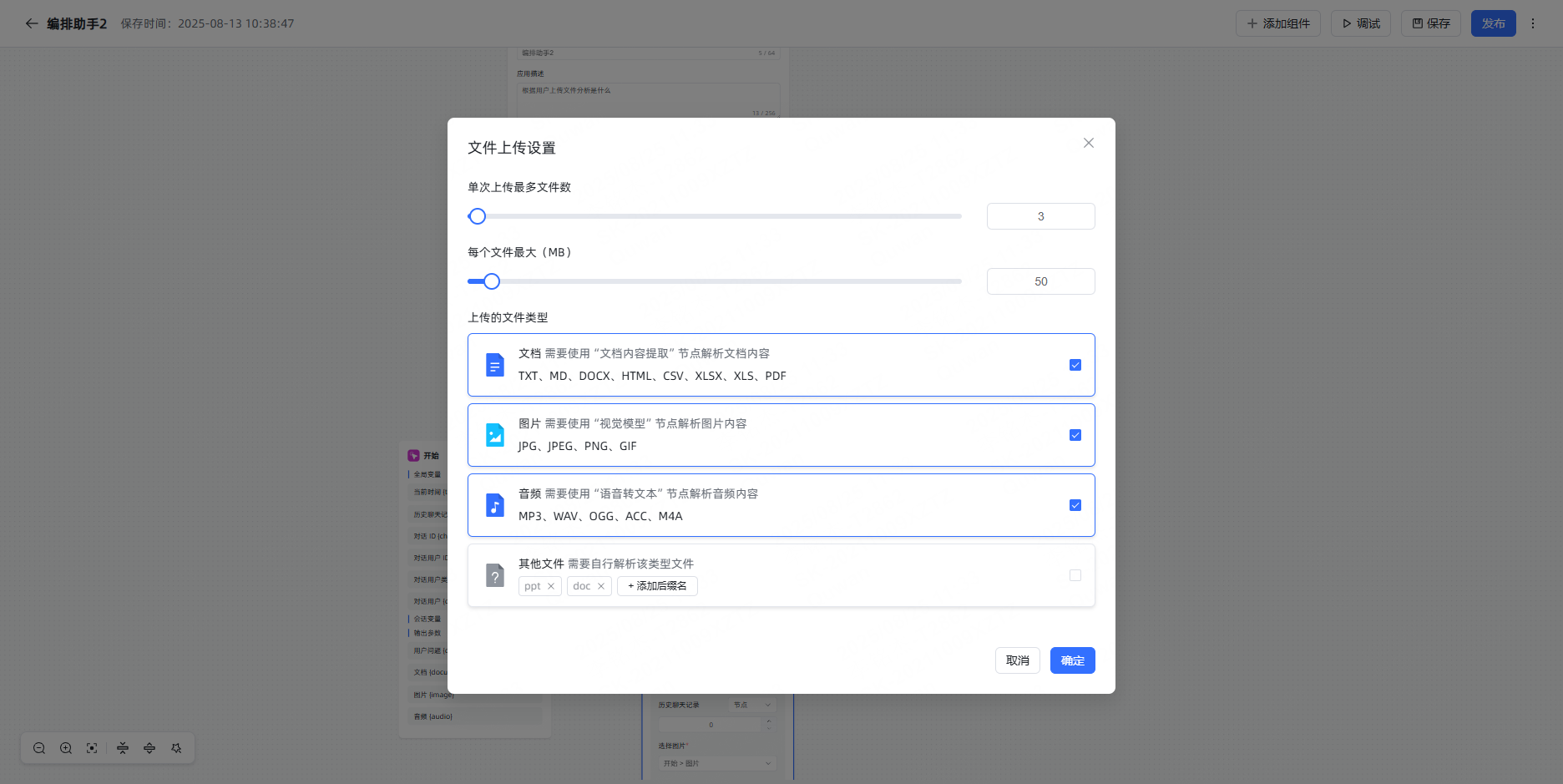
Task: Close the 文件上传设置 dialog with the X
Action: pos(1089,143)
